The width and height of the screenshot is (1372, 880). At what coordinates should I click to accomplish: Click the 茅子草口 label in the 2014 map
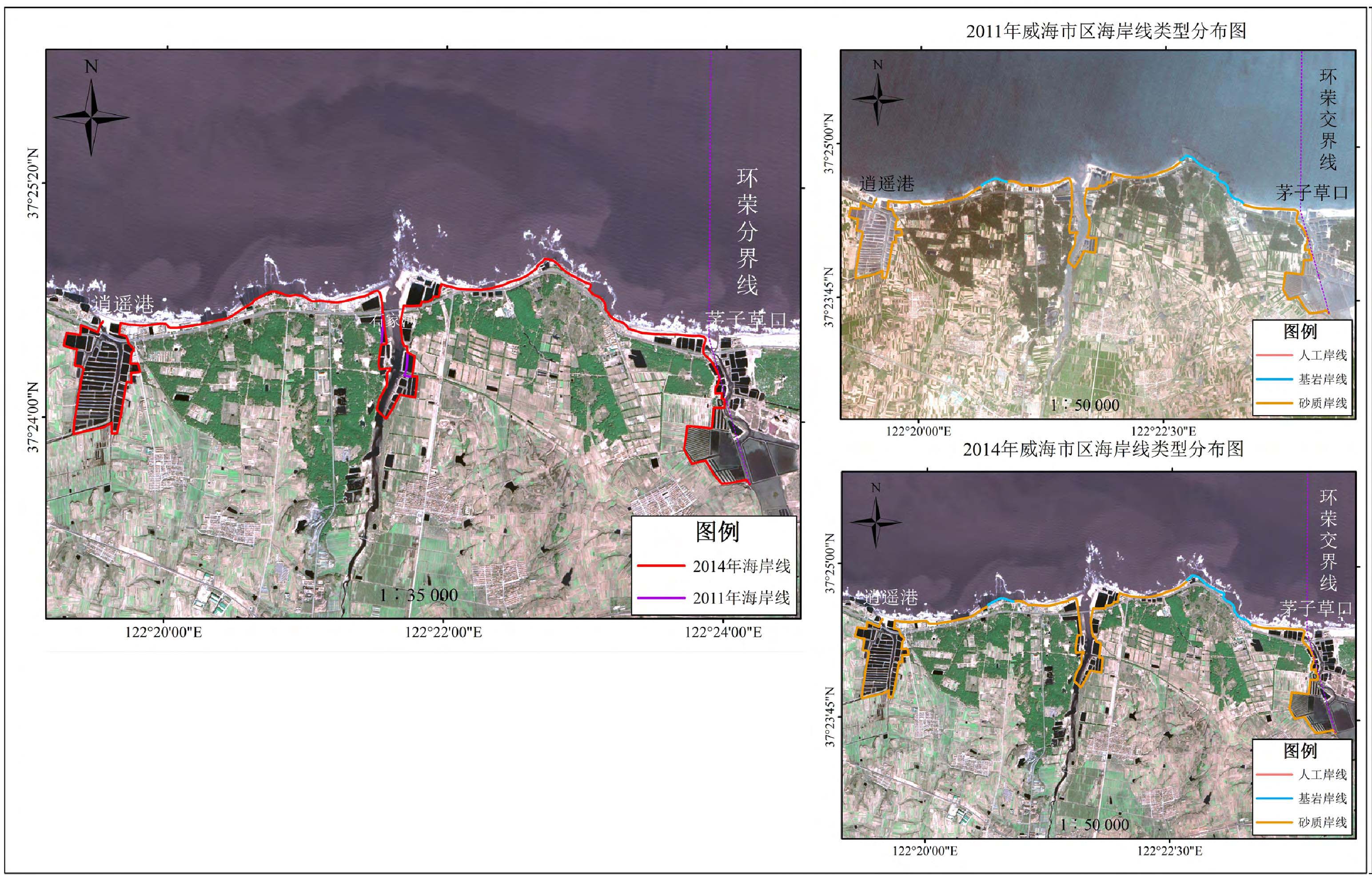click(x=1316, y=608)
